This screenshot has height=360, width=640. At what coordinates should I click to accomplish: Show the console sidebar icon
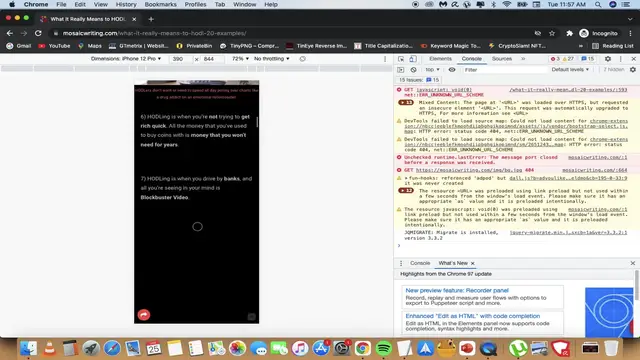click(401, 70)
